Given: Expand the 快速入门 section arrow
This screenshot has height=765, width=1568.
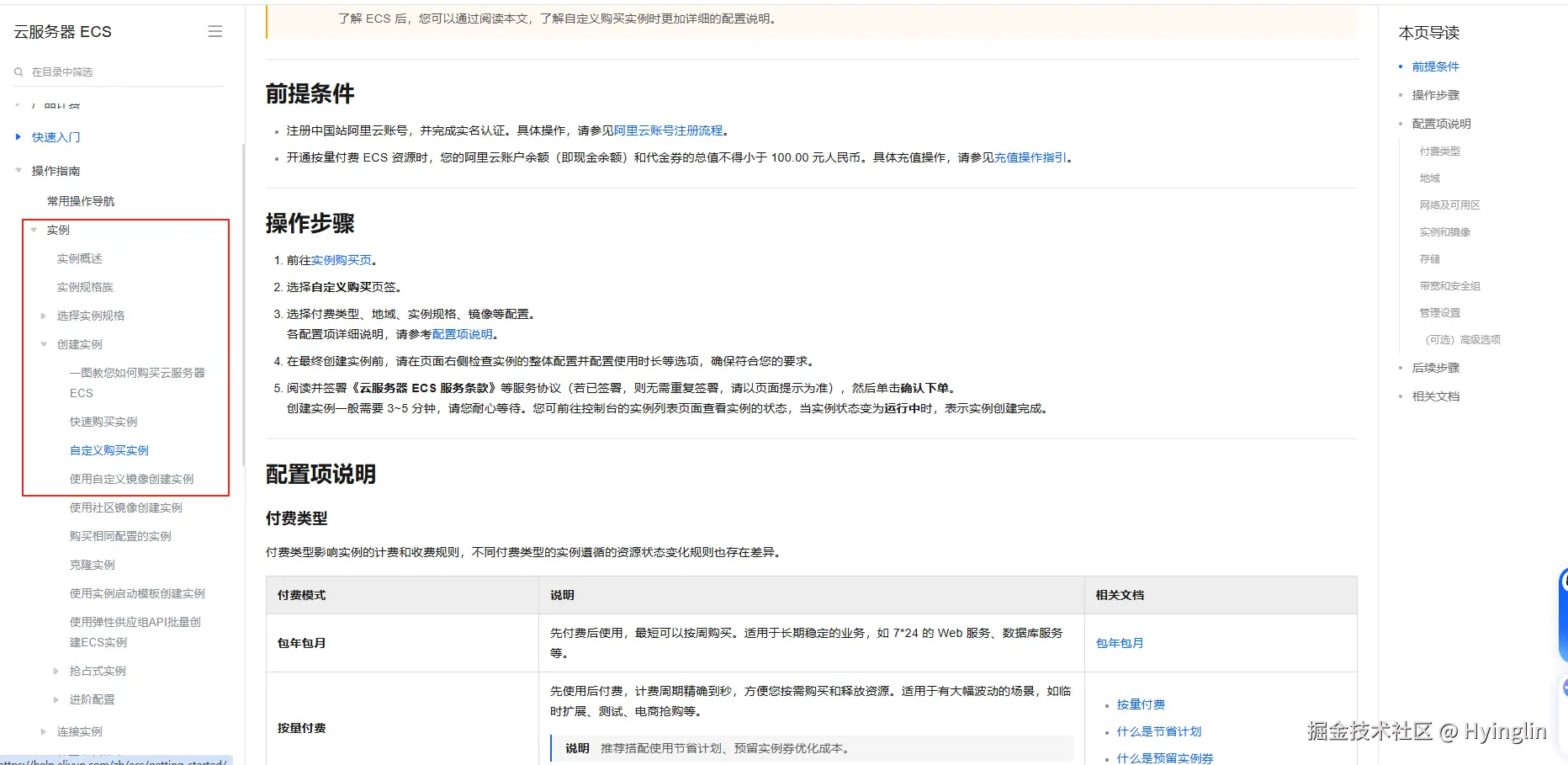Looking at the screenshot, I should [x=19, y=137].
